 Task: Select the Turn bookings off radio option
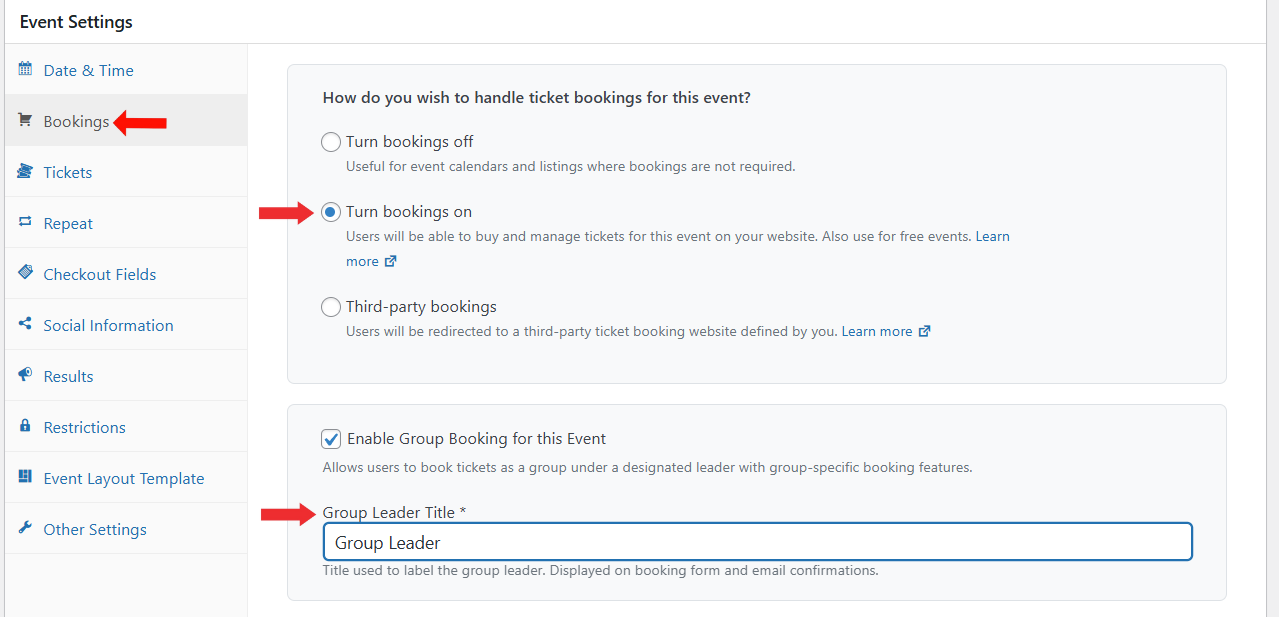click(x=331, y=142)
